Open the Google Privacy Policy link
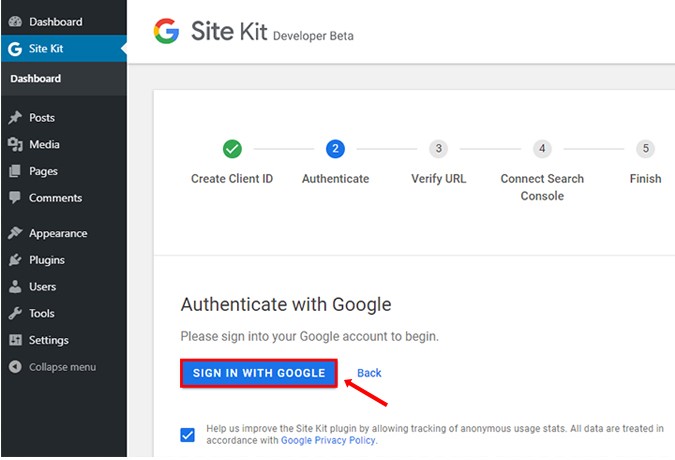The width and height of the screenshot is (675, 460). point(329,440)
